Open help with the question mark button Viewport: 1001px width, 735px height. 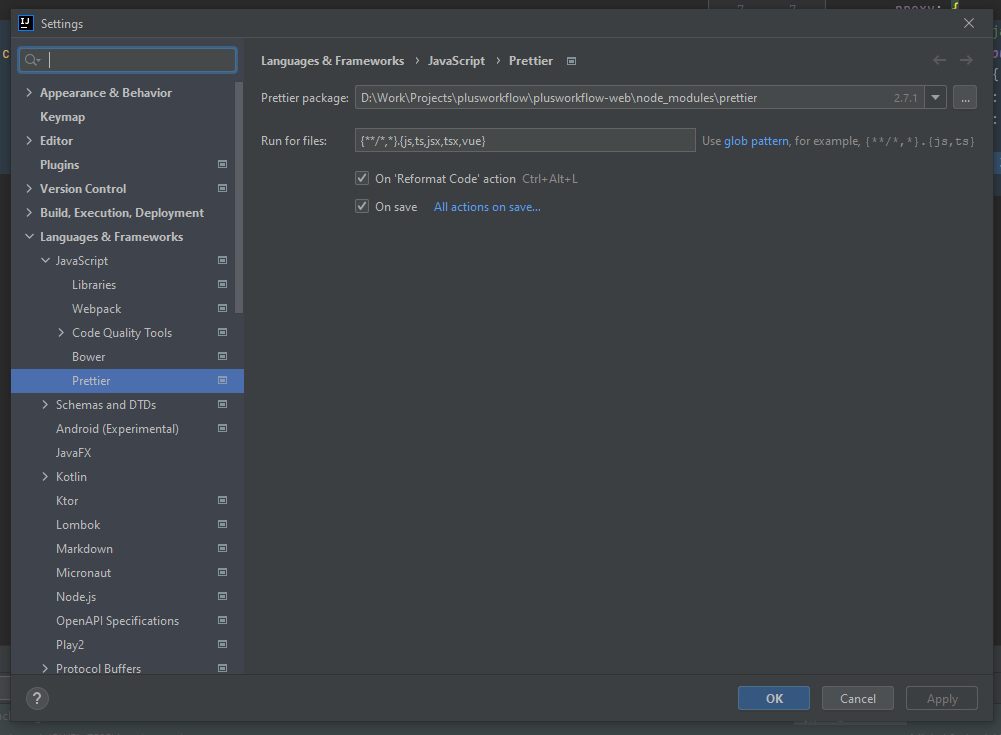click(x=37, y=698)
